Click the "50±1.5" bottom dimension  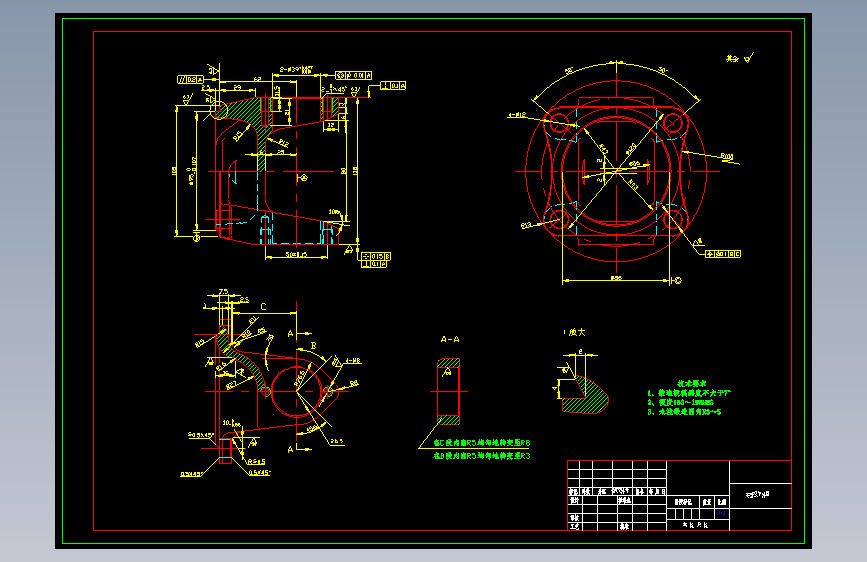click(x=296, y=255)
